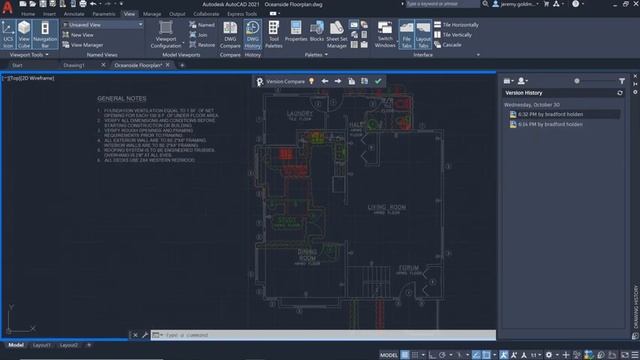The width and height of the screenshot is (640, 360).
Task: Toggle the lightbulb comparison visibility in Version Compare
Action: [311, 81]
